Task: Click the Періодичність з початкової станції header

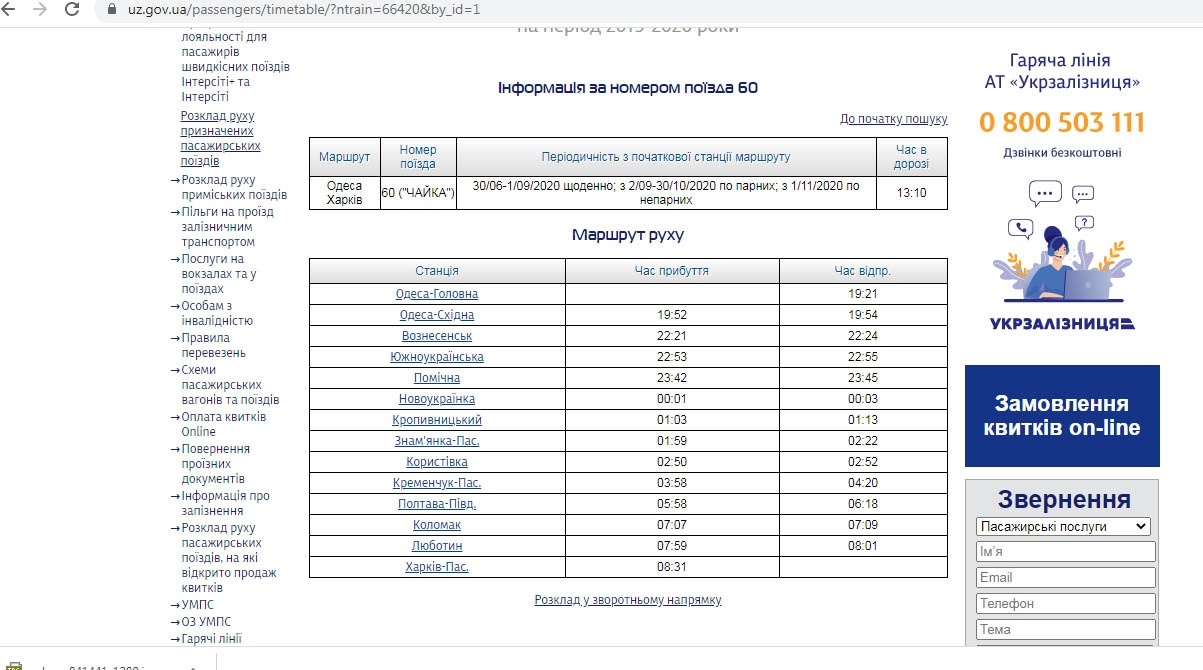Action: click(x=666, y=157)
